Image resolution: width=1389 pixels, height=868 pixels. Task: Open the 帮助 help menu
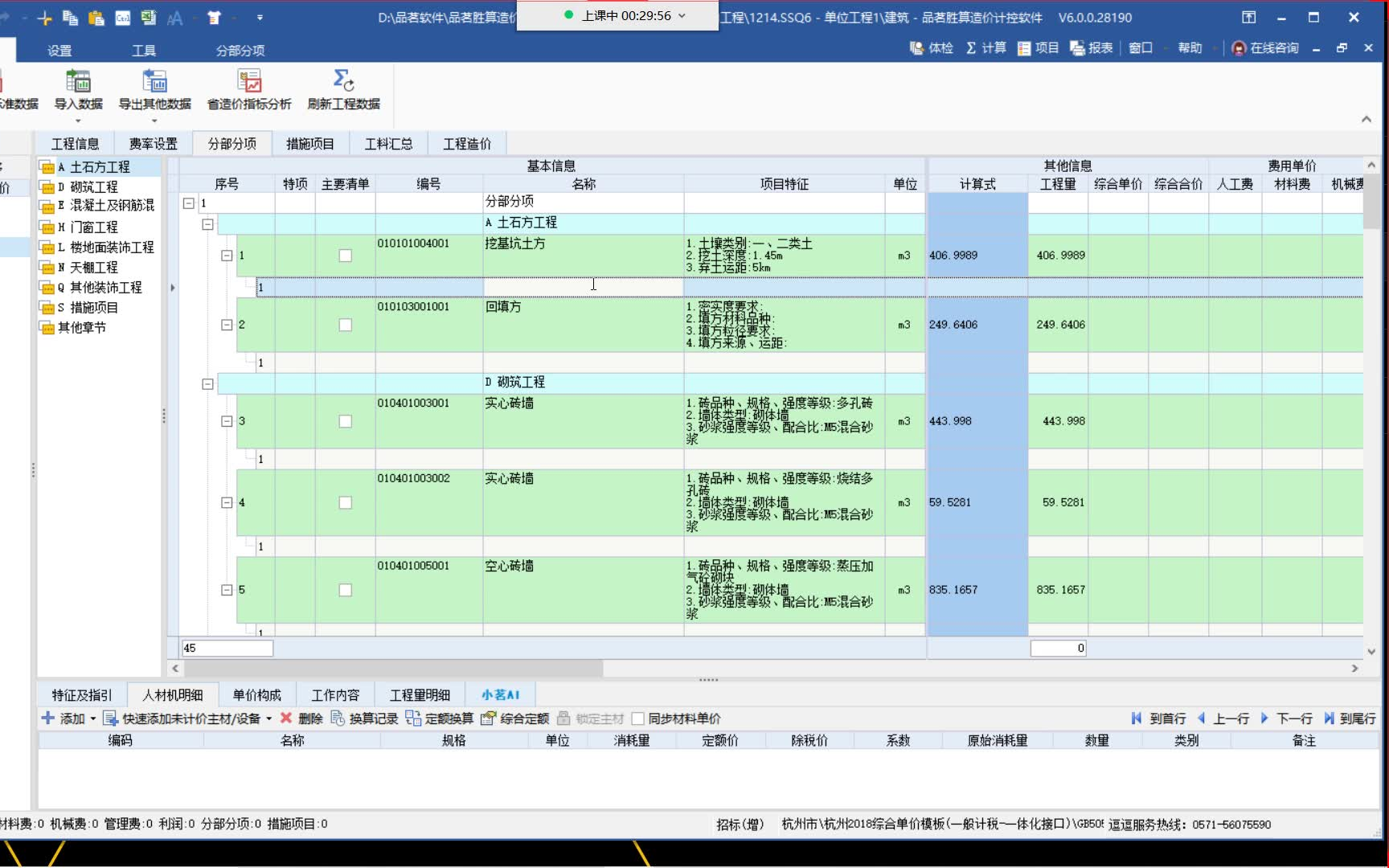1190,48
